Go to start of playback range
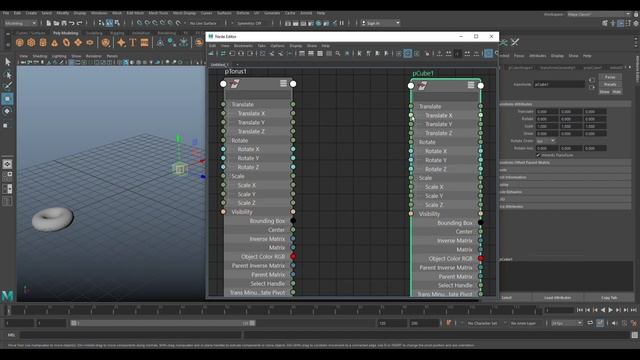The image size is (640, 360). click(580, 310)
